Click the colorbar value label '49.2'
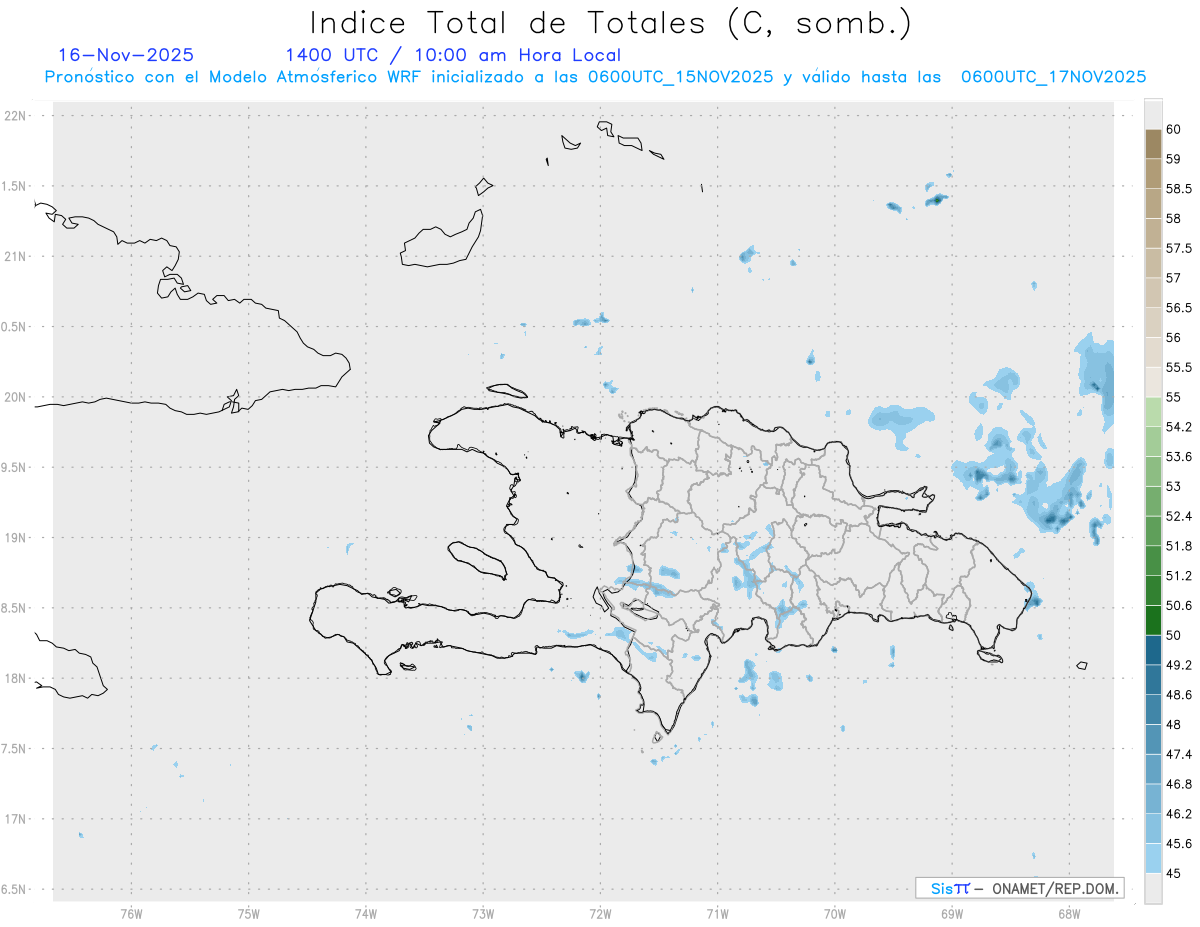 tap(1178, 665)
